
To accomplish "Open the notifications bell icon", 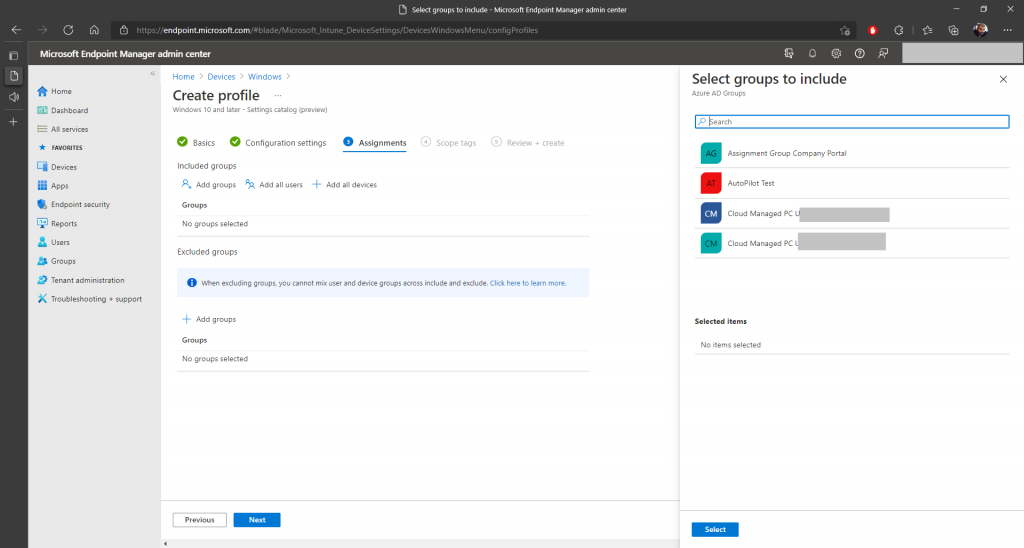I will click(x=812, y=53).
